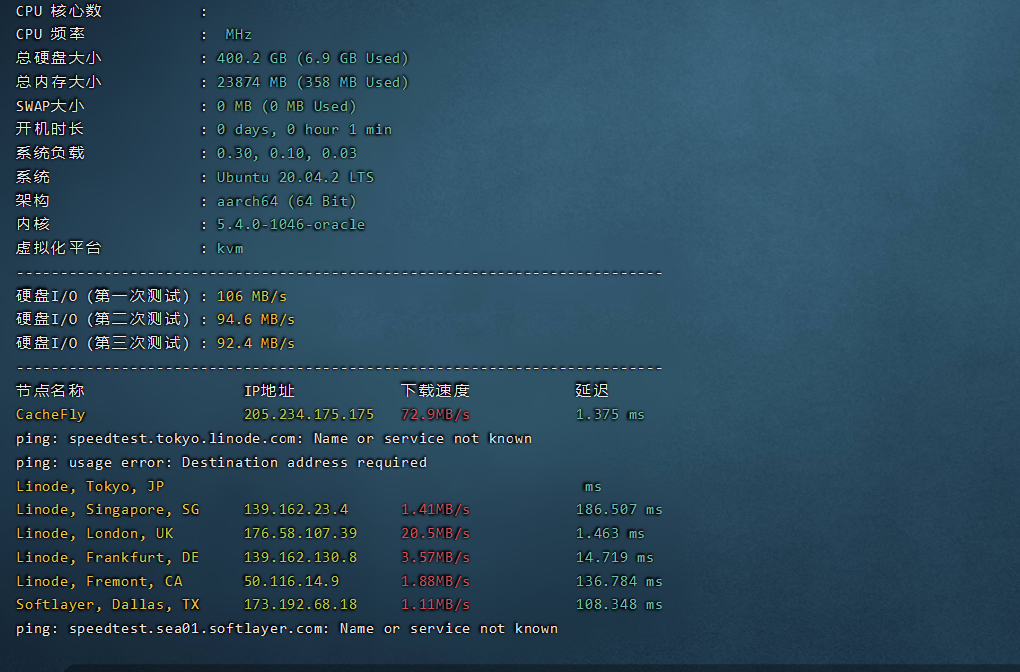Click the Linode London IP 176.58.107.39
The image size is (1020, 672).
[300, 533]
